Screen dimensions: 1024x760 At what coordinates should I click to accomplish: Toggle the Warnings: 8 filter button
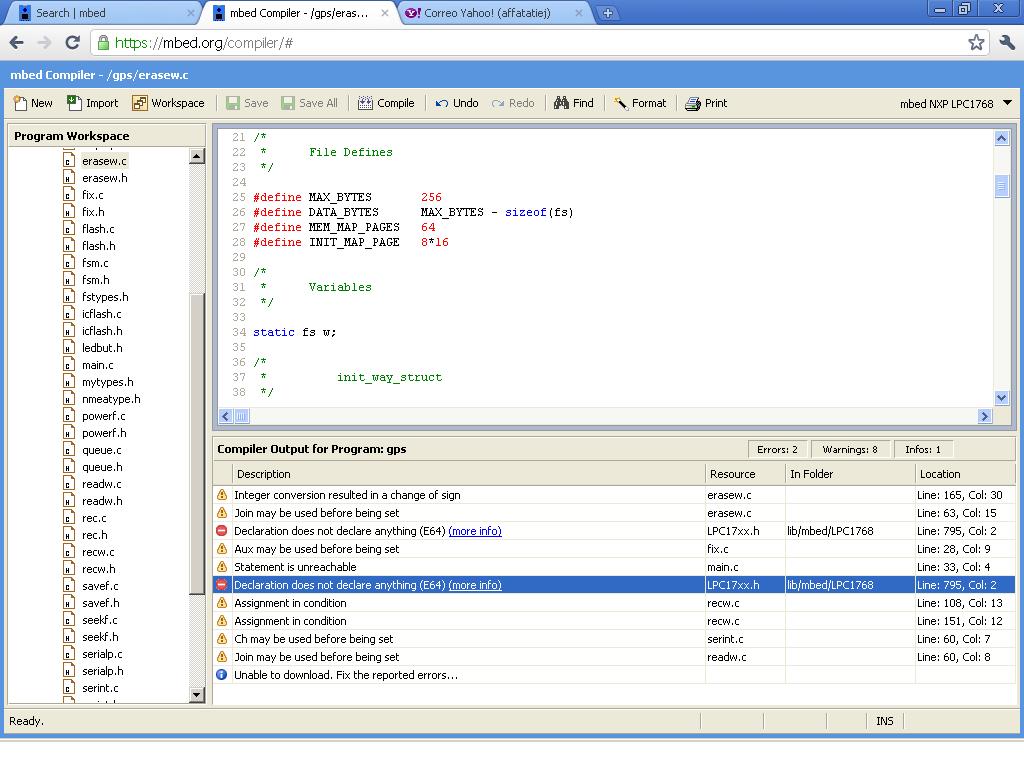tap(850, 449)
